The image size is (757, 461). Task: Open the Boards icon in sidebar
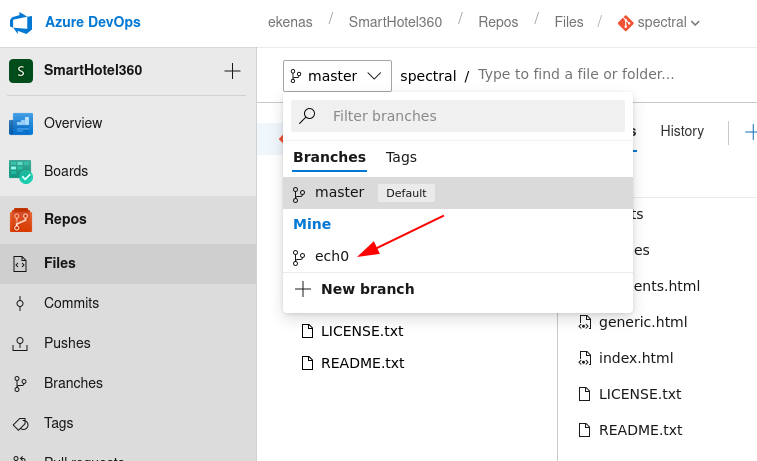(21, 171)
